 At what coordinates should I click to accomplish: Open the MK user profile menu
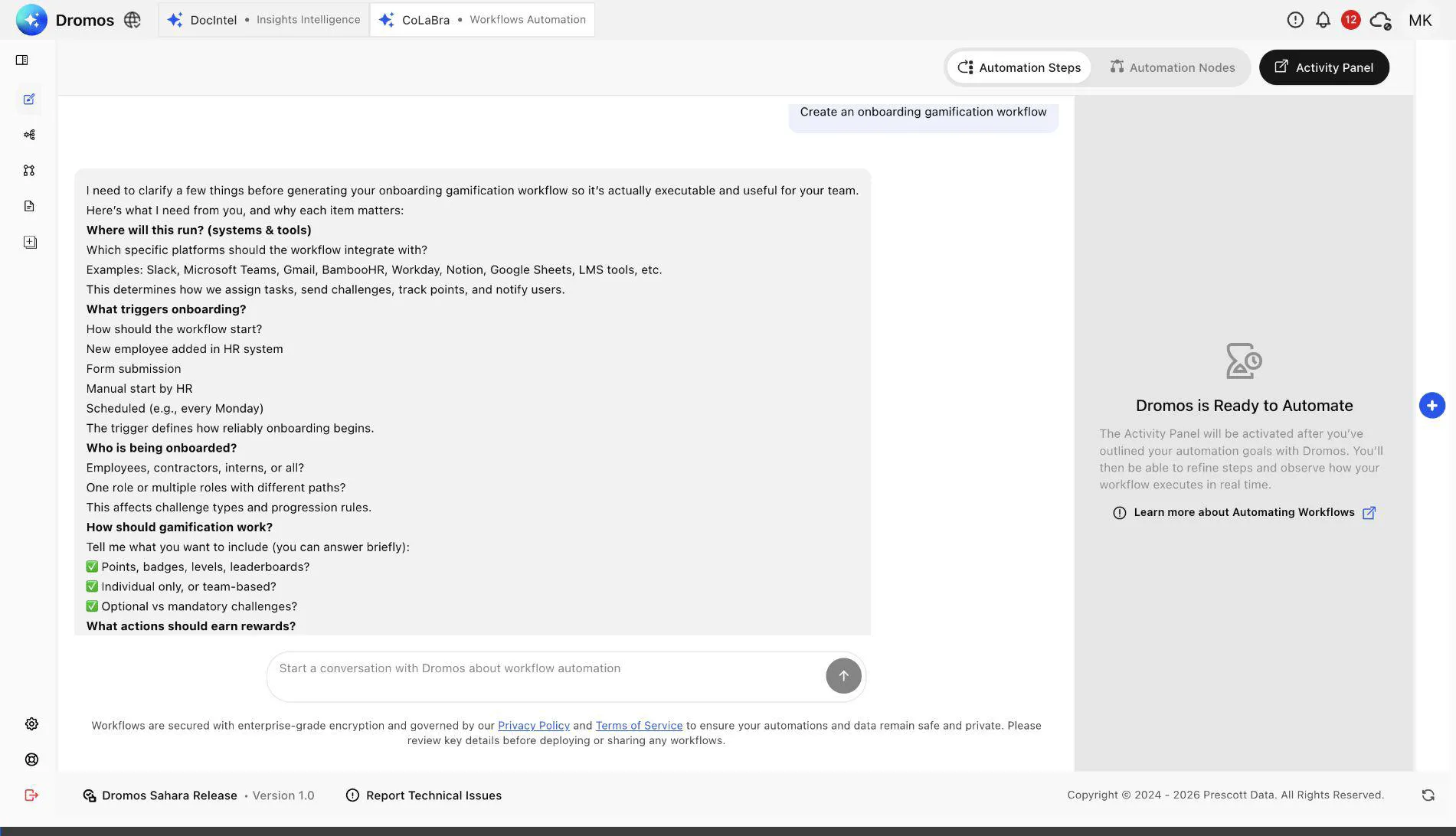1419,20
